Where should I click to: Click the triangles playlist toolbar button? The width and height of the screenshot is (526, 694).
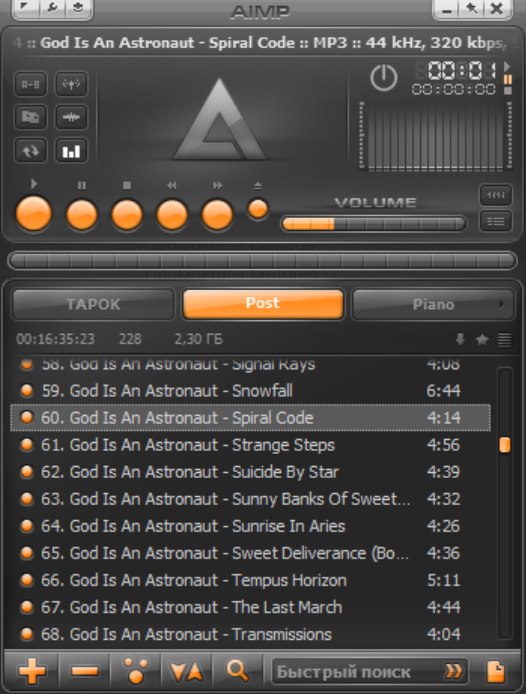point(186,672)
